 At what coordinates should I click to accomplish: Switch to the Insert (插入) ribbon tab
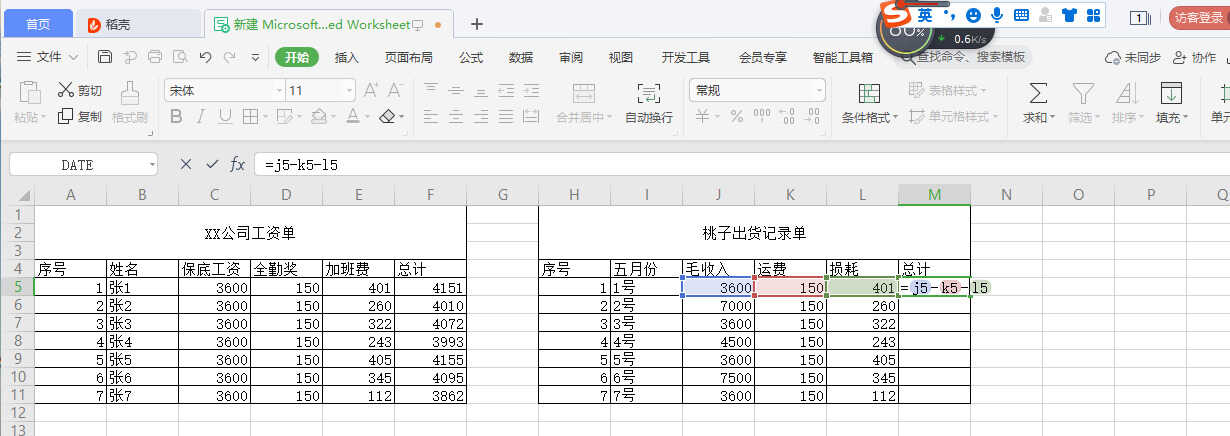(x=347, y=57)
